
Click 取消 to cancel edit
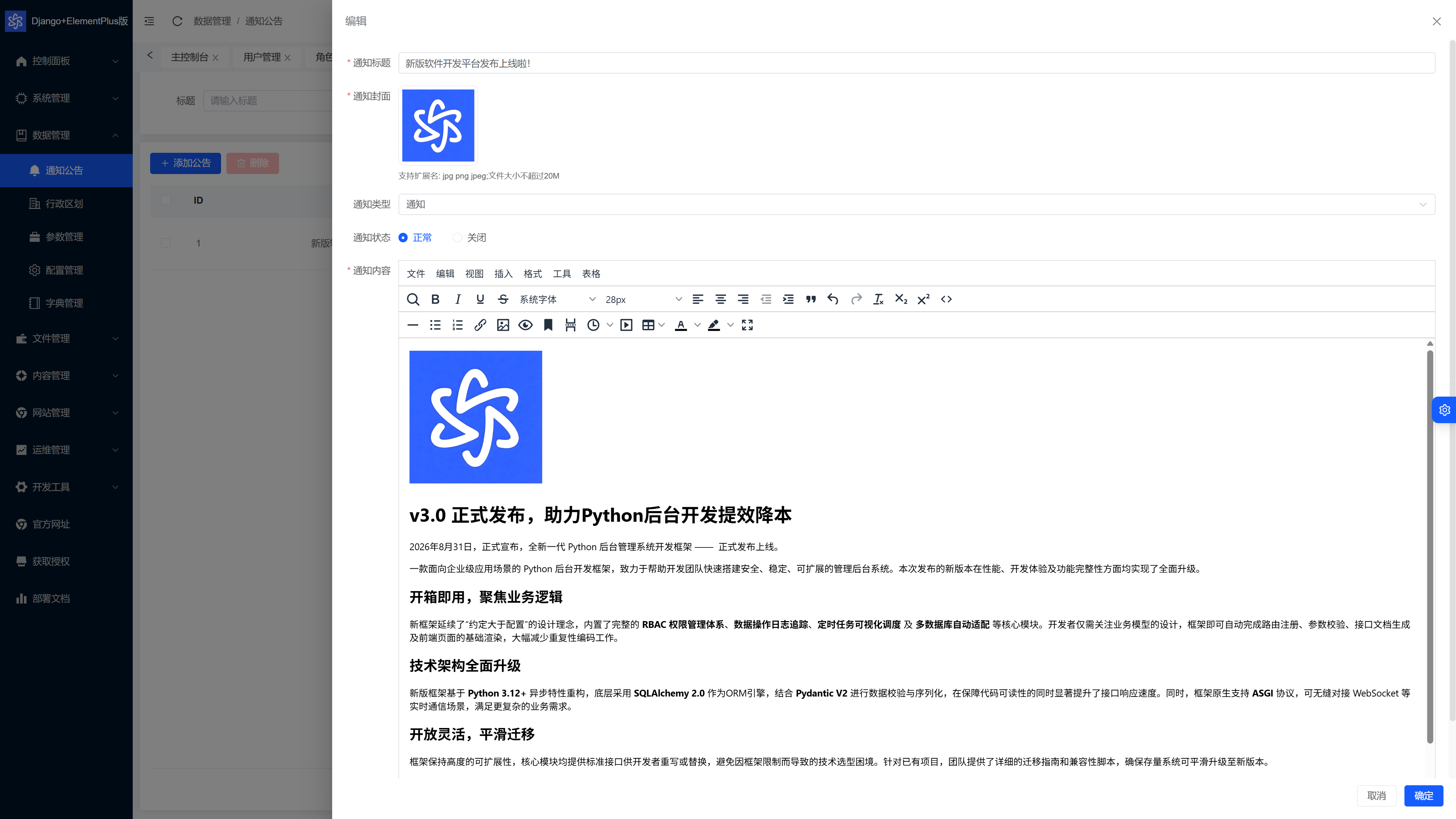[1376, 795]
